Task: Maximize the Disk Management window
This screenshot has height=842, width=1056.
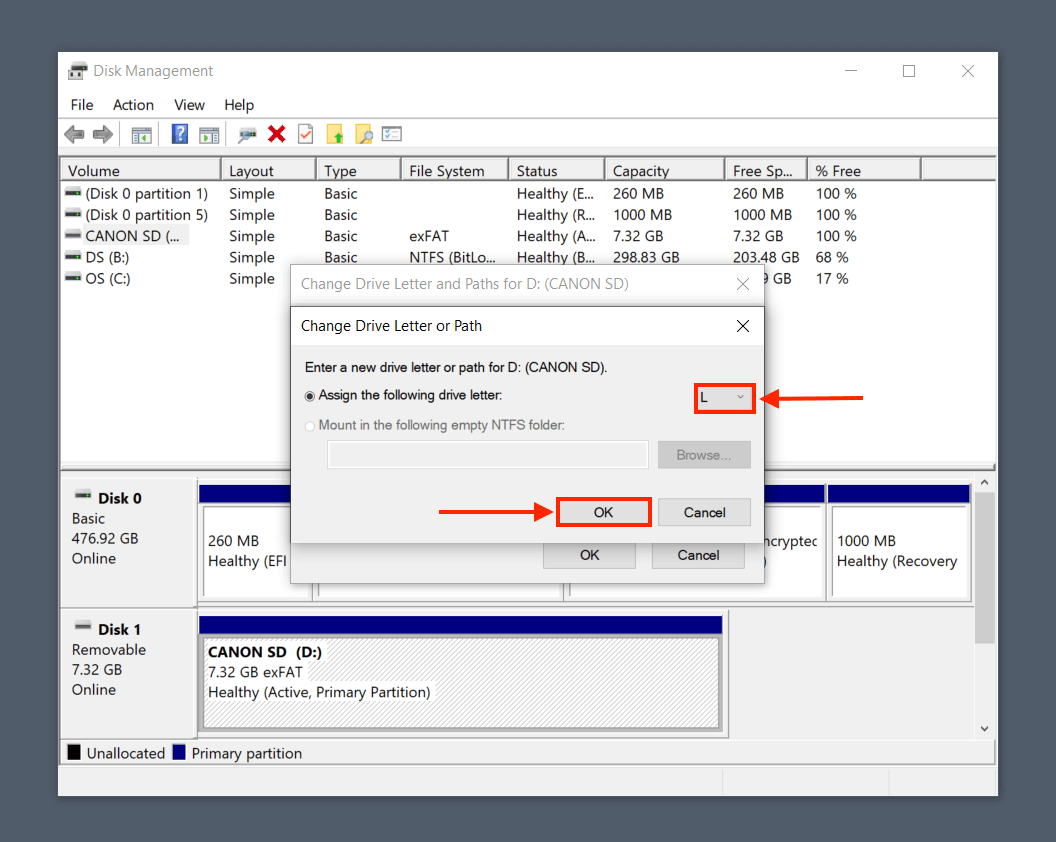Action: (x=909, y=71)
